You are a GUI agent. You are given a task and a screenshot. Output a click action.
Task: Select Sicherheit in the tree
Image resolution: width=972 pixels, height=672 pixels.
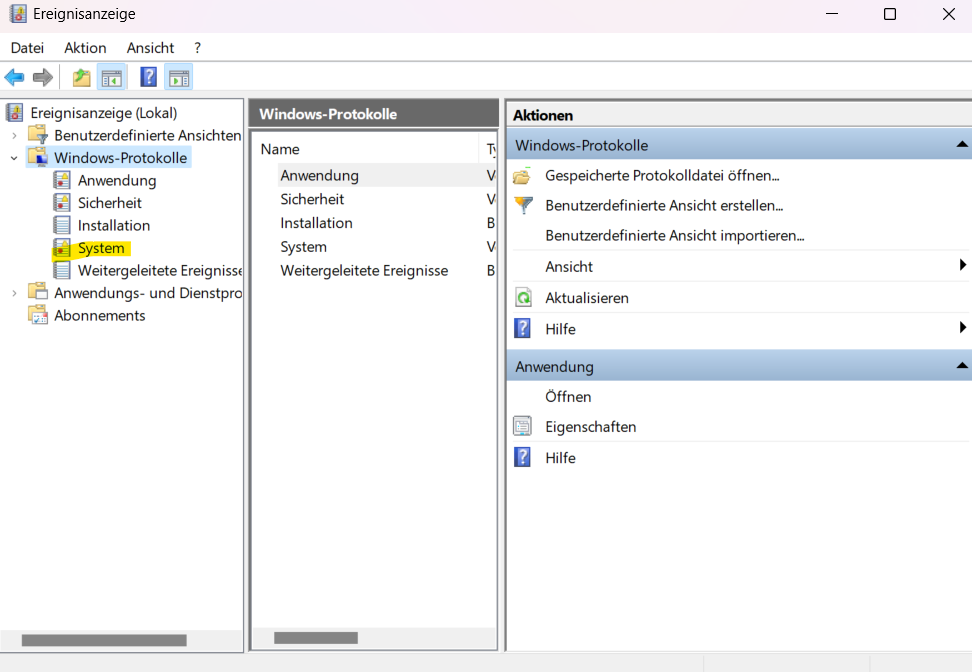[x=110, y=203]
